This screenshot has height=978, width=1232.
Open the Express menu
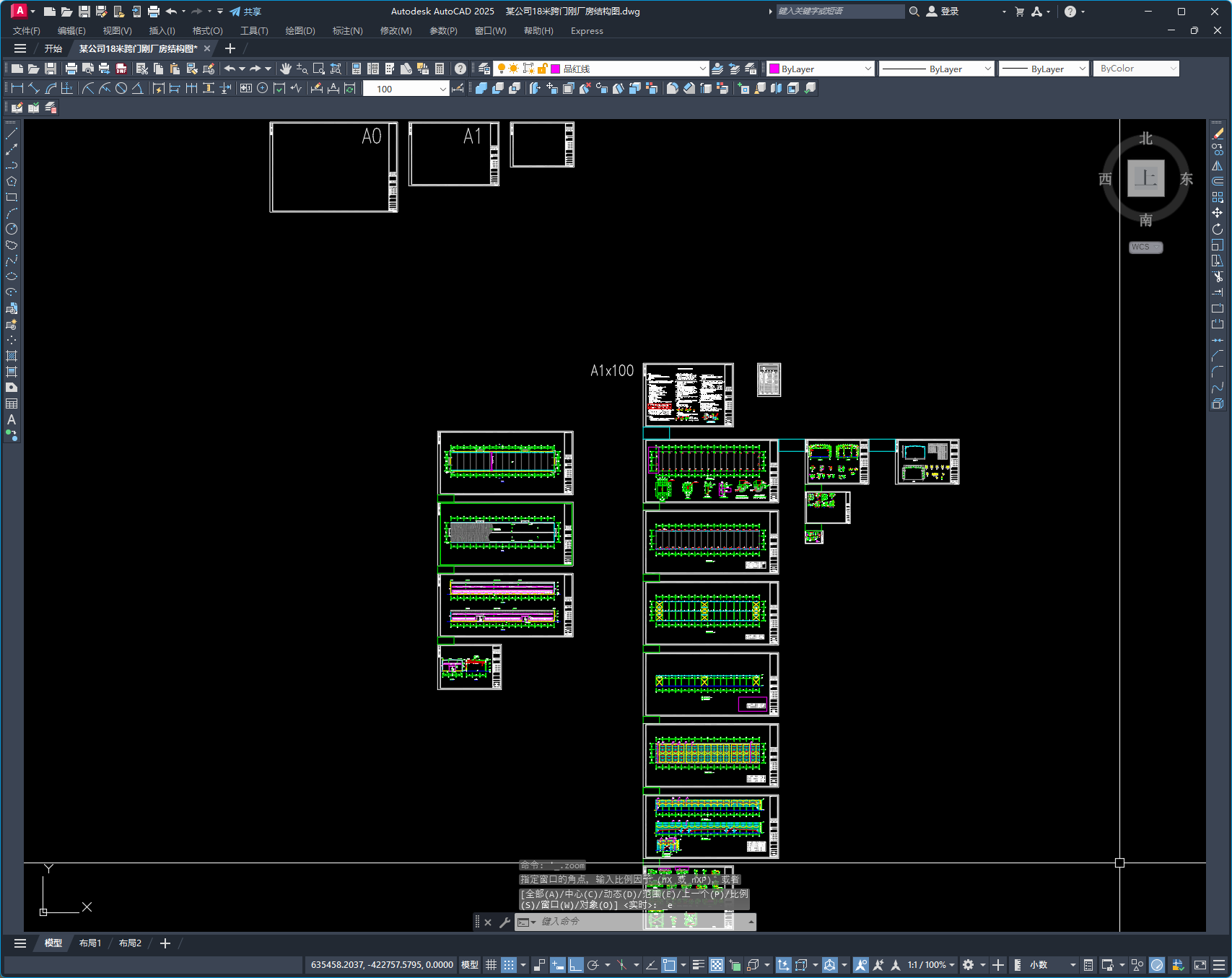pyautogui.click(x=587, y=31)
